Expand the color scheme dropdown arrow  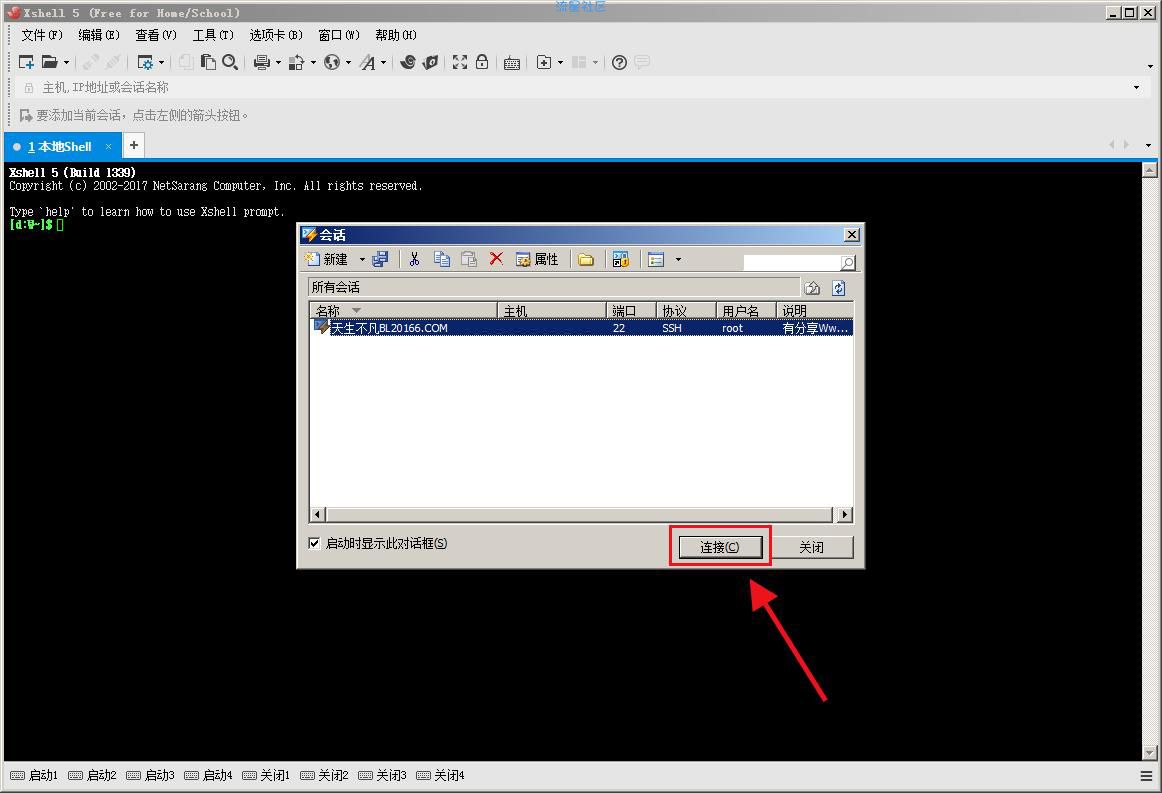tap(313, 62)
